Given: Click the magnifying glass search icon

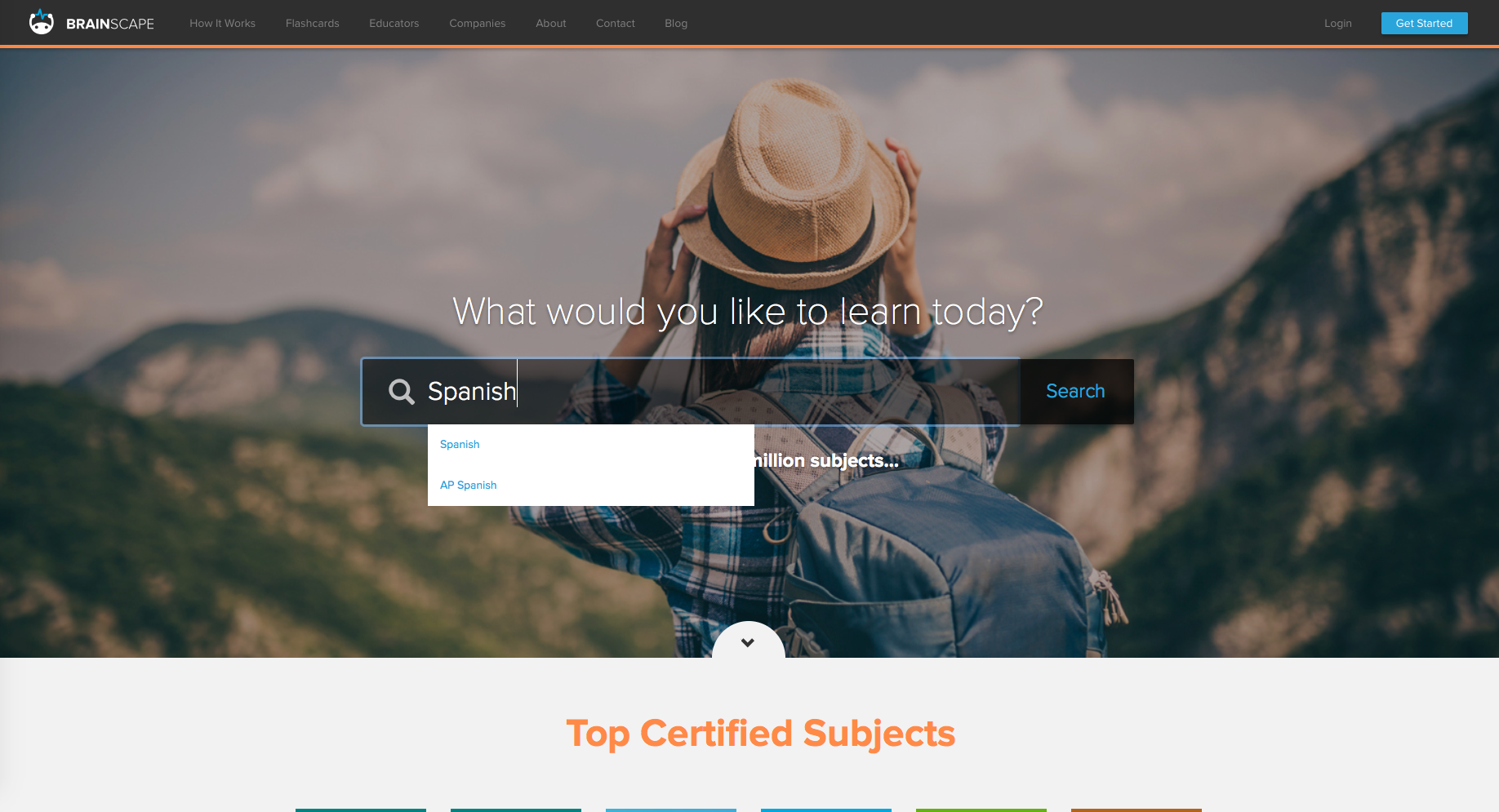Looking at the screenshot, I should [x=401, y=392].
